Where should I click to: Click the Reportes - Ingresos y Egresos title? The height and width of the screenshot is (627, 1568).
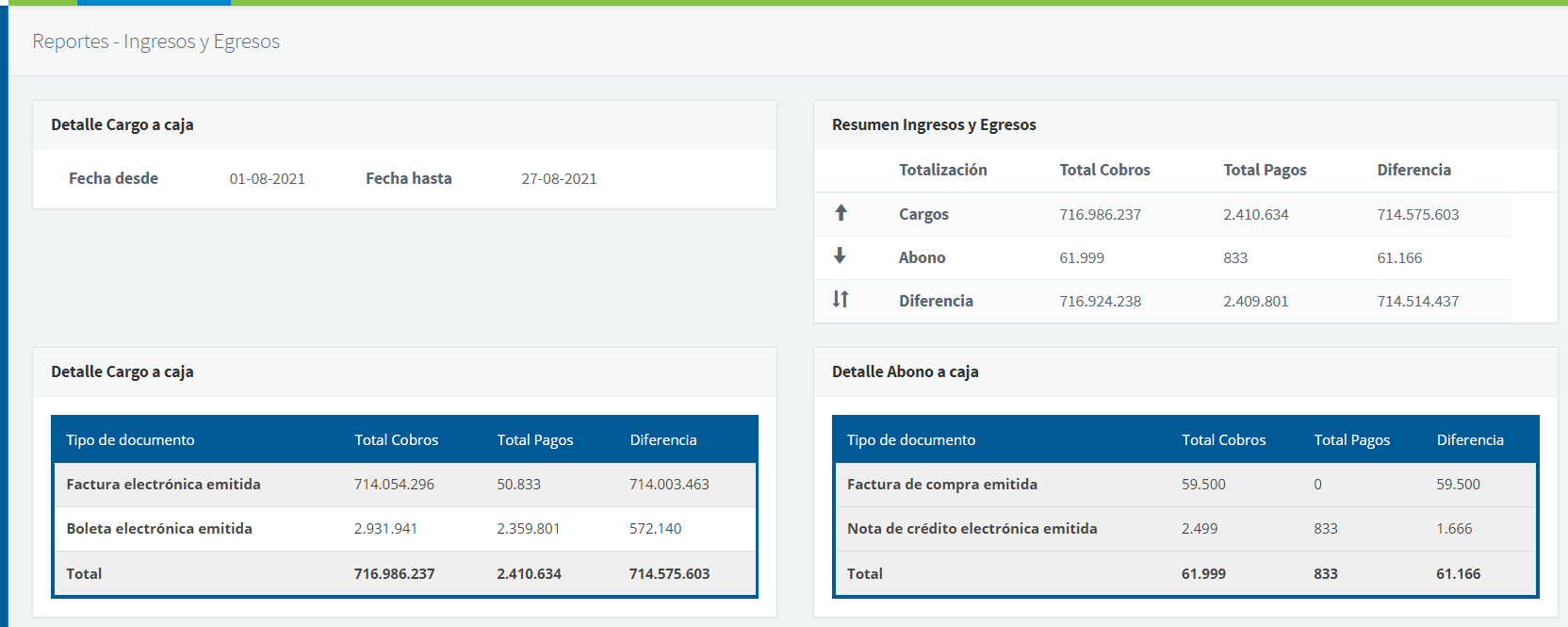click(x=155, y=41)
